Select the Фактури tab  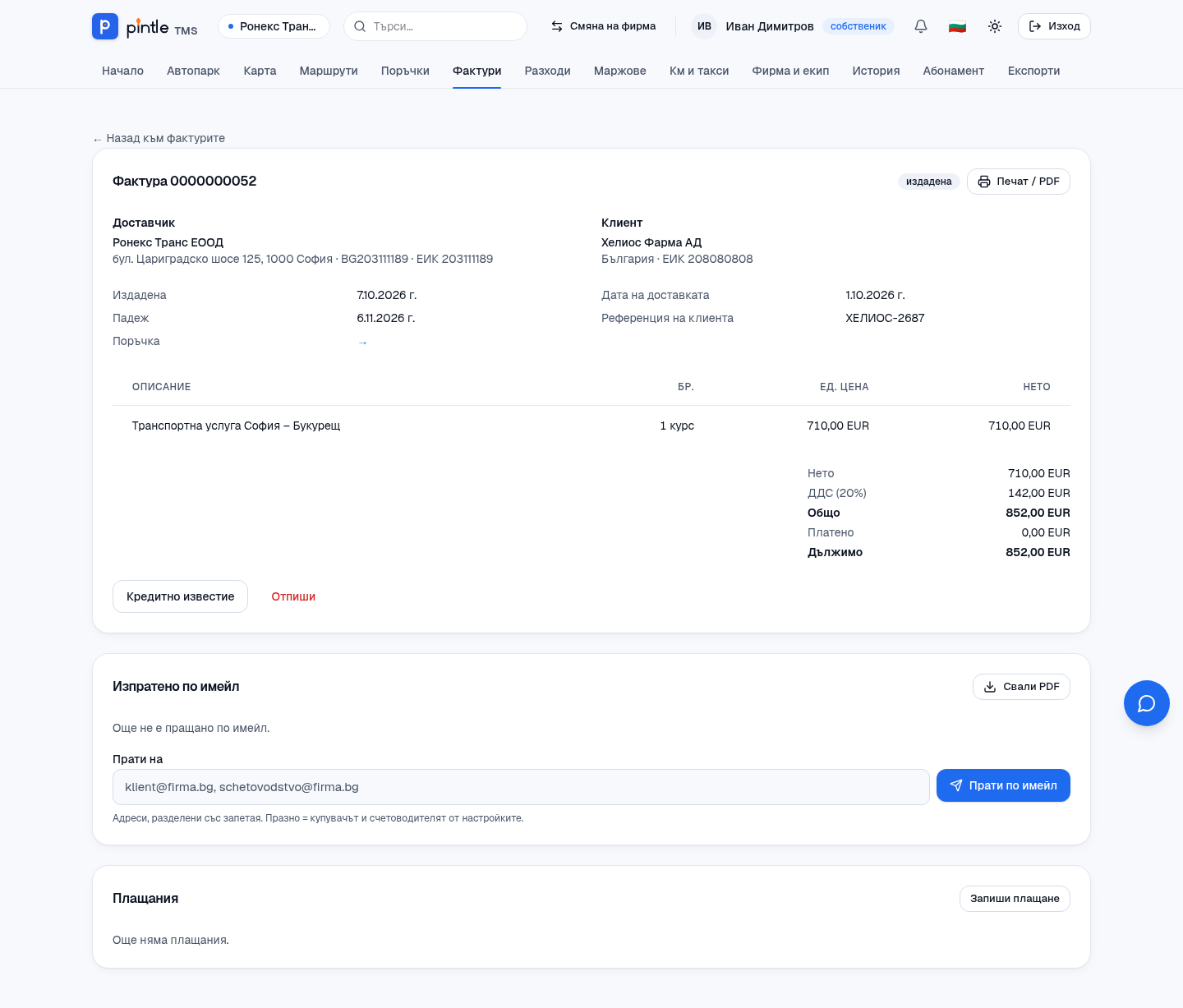point(476,71)
